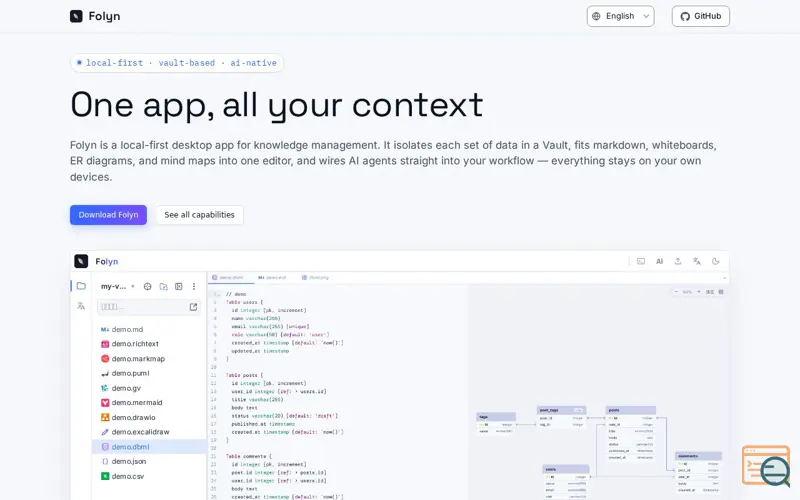800x500 pixels.
Task: Click the orange floating search widget icon
Action: pyautogui.click(x=766, y=466)
